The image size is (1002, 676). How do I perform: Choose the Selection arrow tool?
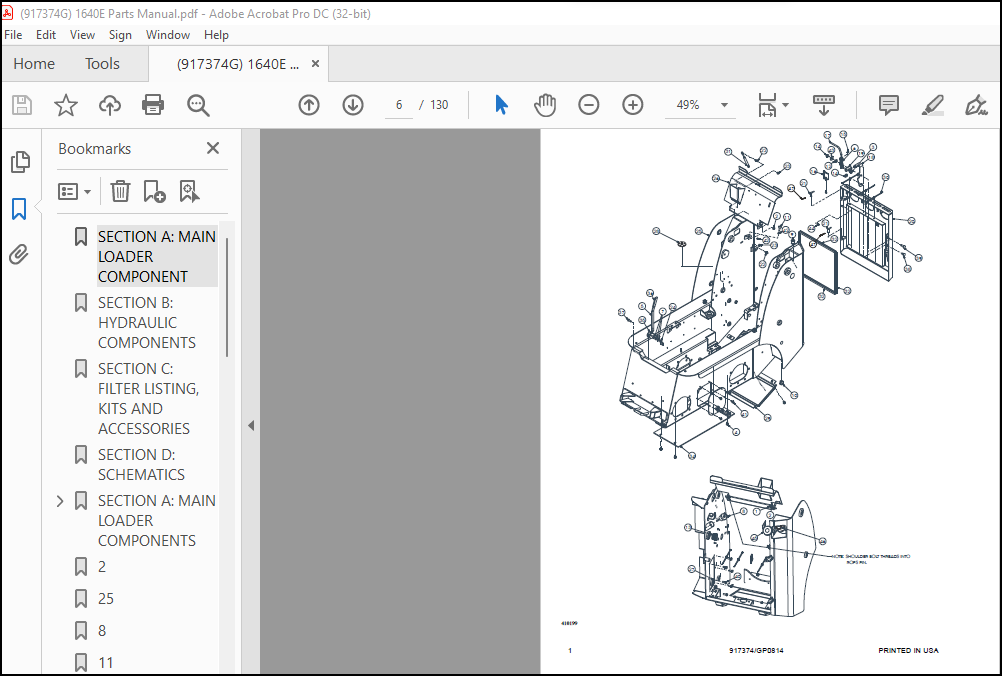click(502, 105)
